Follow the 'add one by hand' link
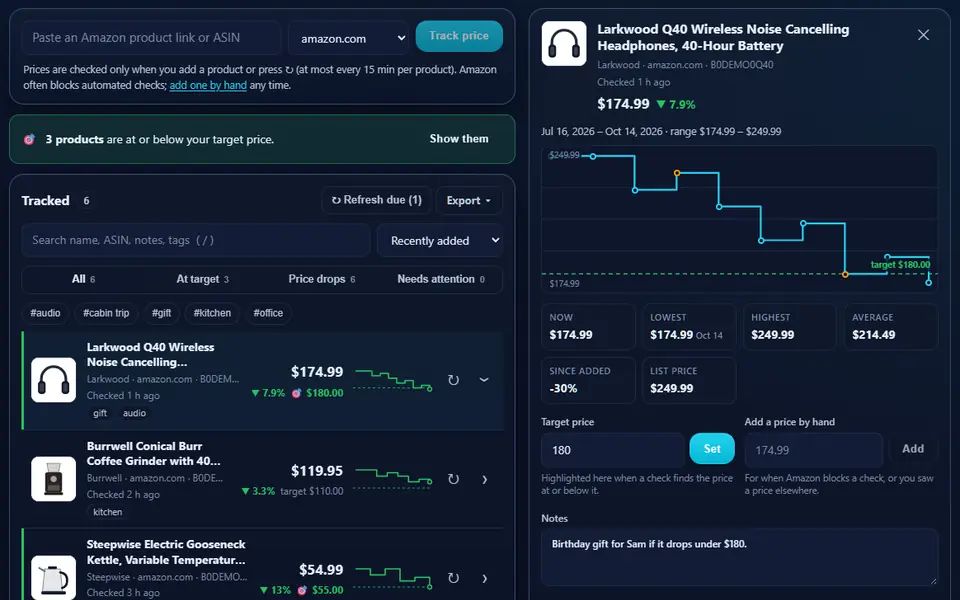This screenshot has width=960, height=600. coord(208,85)
